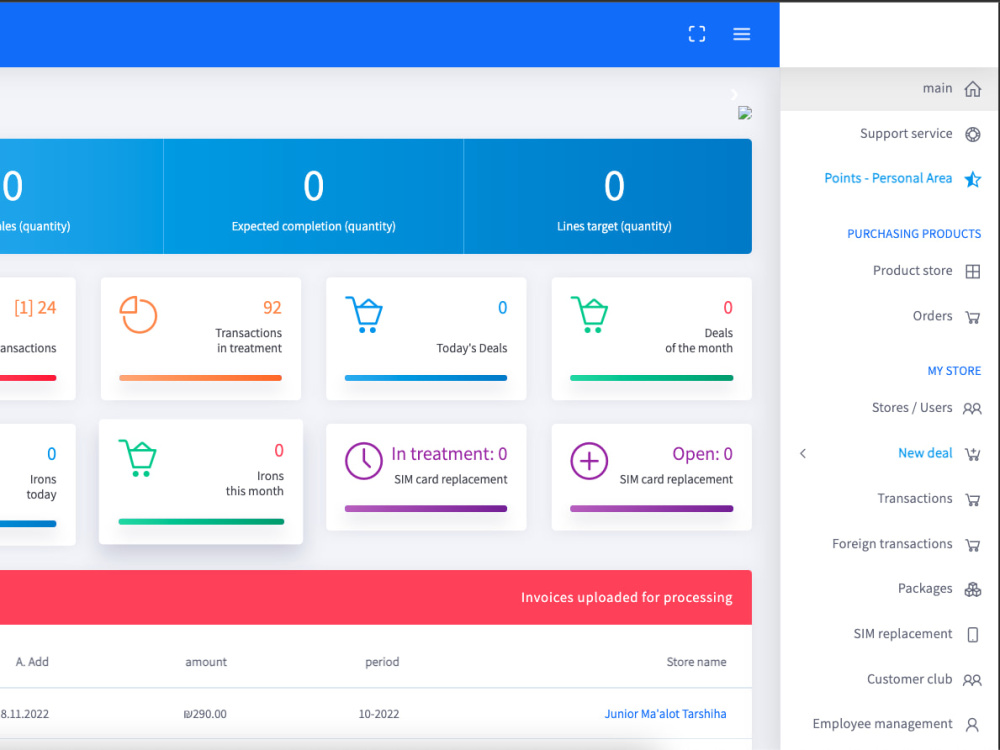Click the Packages boxes icon
Image resolution: width=1000 pixels, height=750 pixels.
click(x=972, y=589)
